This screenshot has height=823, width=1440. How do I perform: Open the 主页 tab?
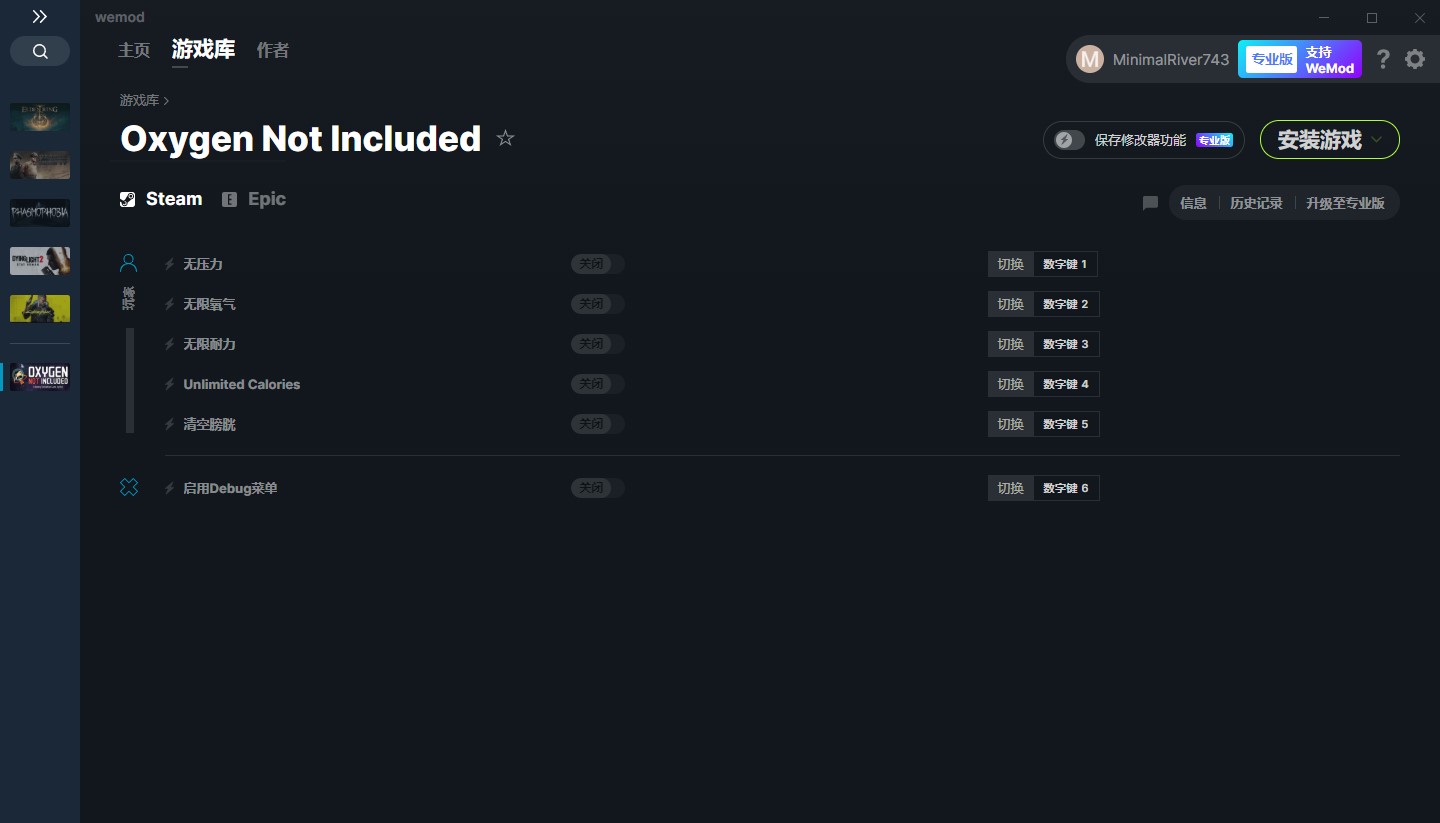(x=134, y=50)
